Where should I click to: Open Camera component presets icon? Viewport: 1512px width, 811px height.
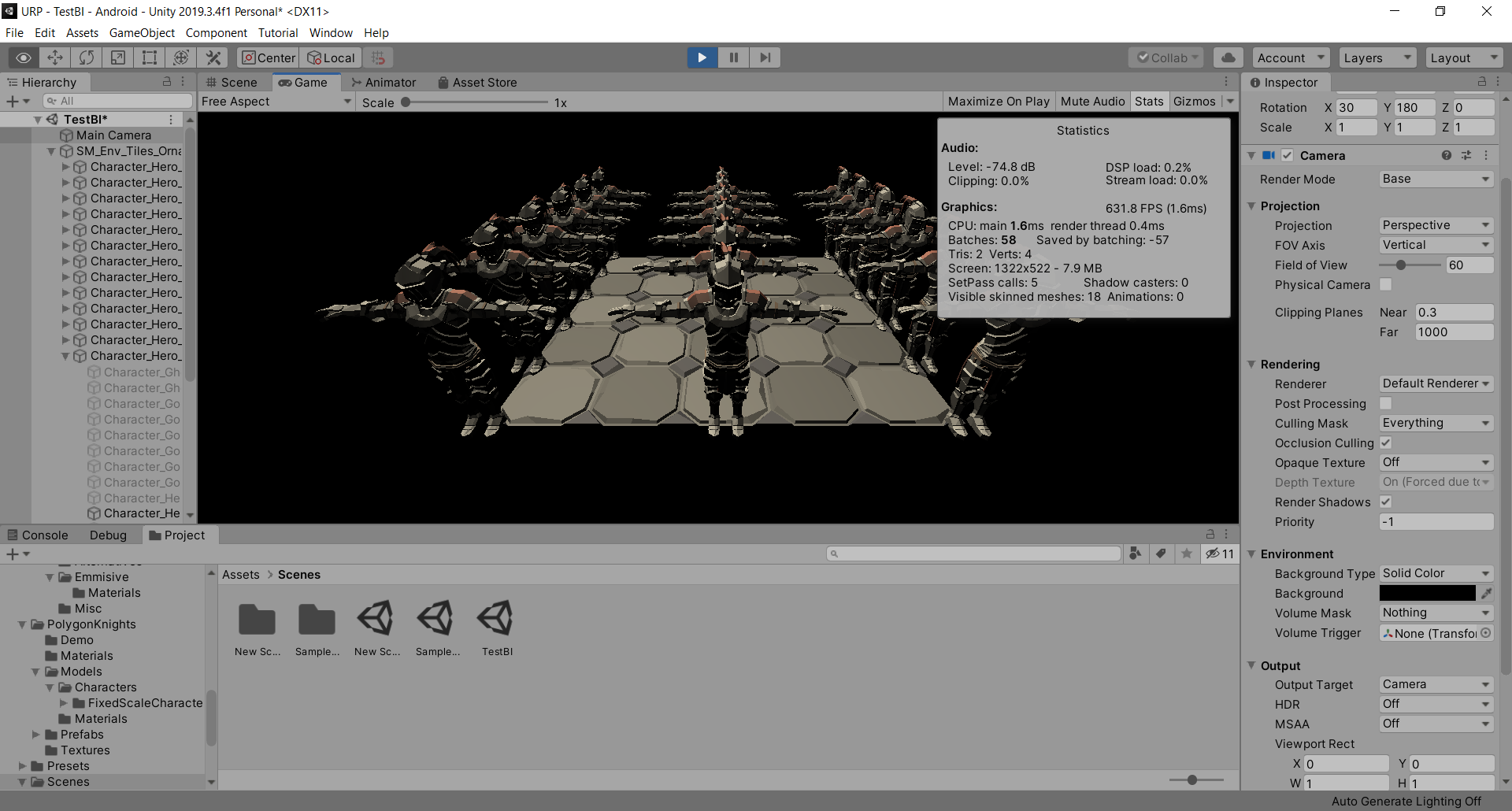coord(1466,155)
